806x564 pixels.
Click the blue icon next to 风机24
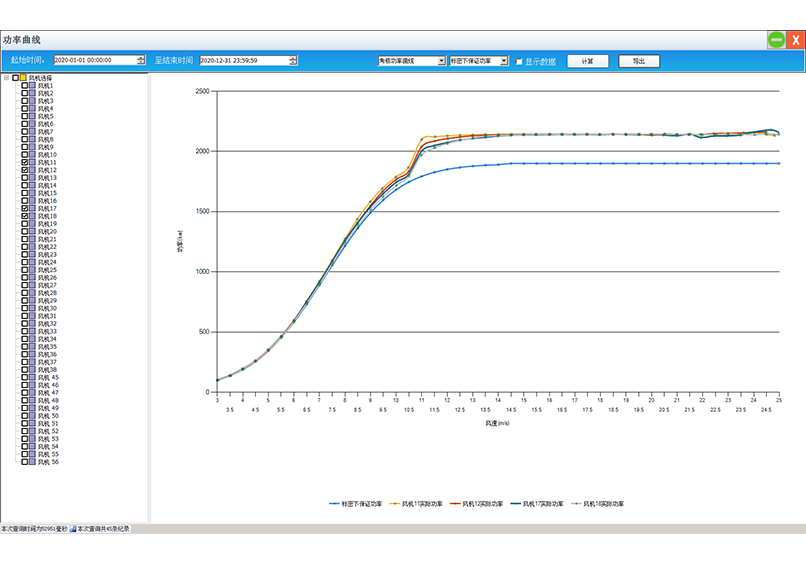click(x=32, y=262)
